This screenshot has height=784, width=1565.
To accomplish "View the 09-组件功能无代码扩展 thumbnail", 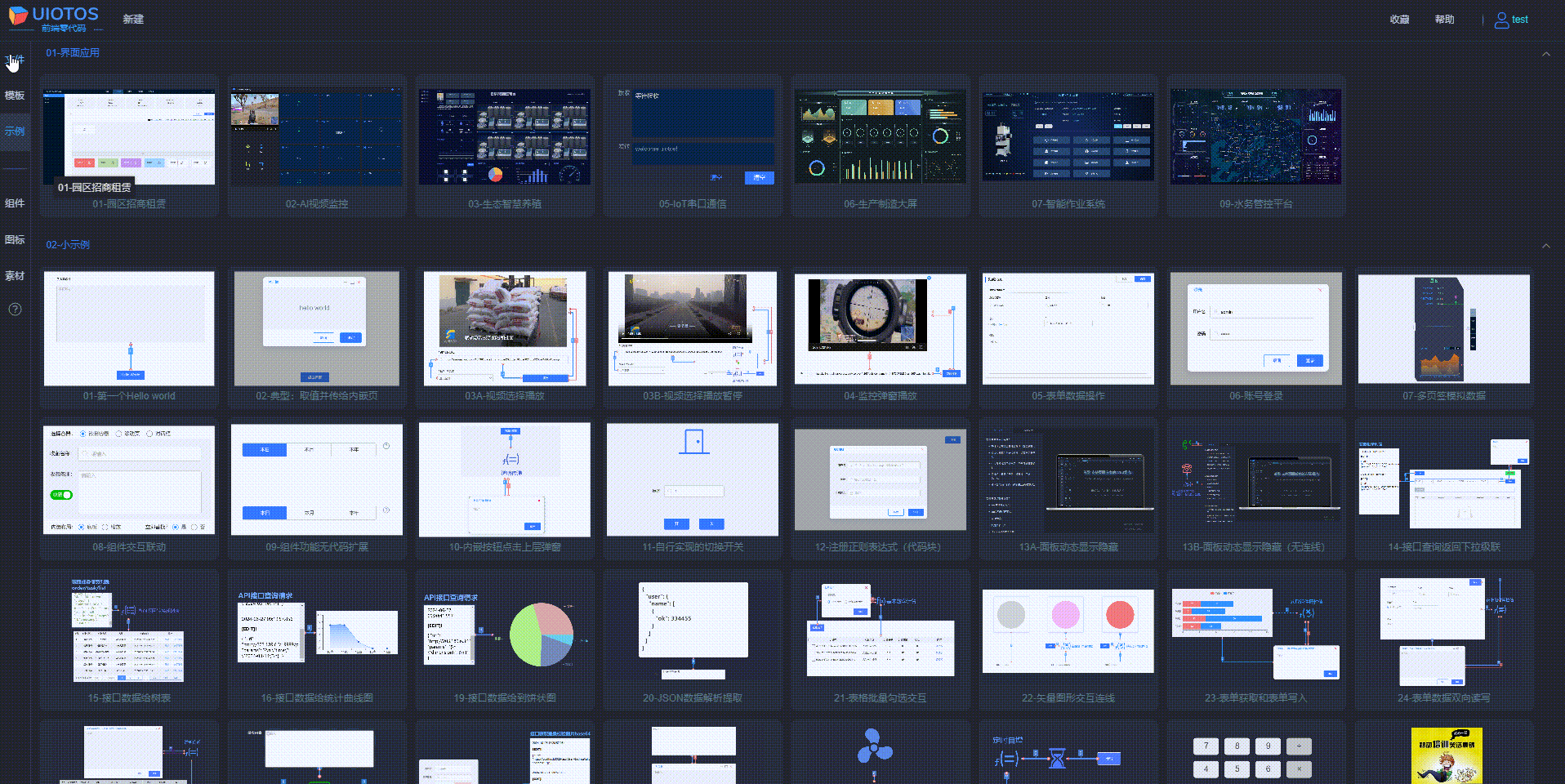I will [317, 479].
